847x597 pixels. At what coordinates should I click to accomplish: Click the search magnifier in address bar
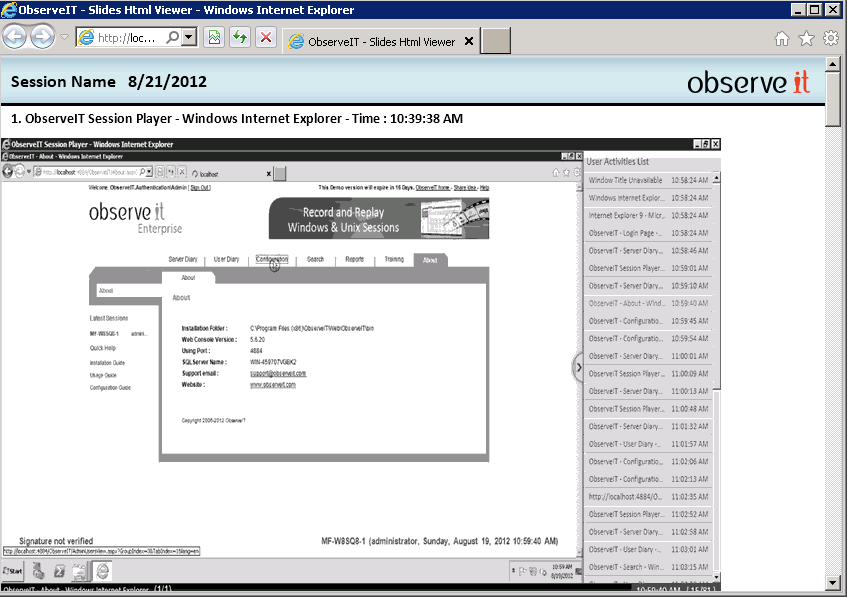click(172, 37)
